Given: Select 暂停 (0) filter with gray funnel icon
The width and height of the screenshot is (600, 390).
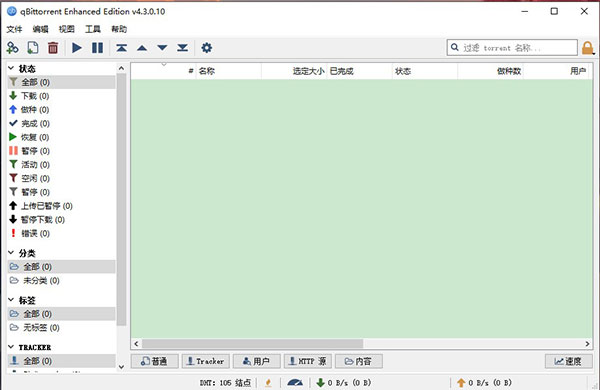Looking at the screenshot, I should point(61,192).
